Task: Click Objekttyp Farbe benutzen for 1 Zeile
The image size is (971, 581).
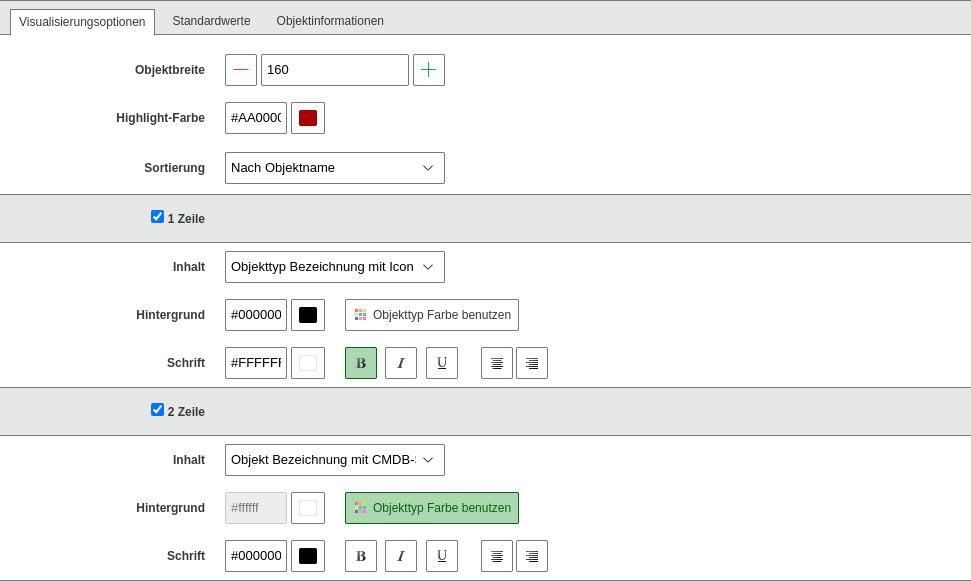Action: 432,315
